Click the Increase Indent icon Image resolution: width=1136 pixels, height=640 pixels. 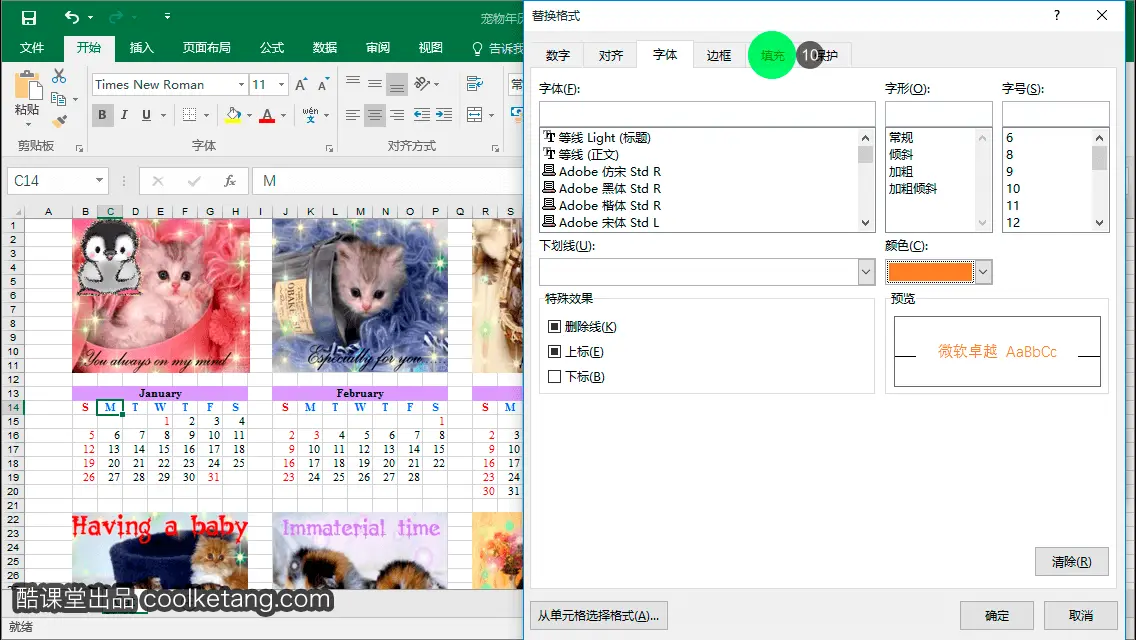(x=444, y=115)
